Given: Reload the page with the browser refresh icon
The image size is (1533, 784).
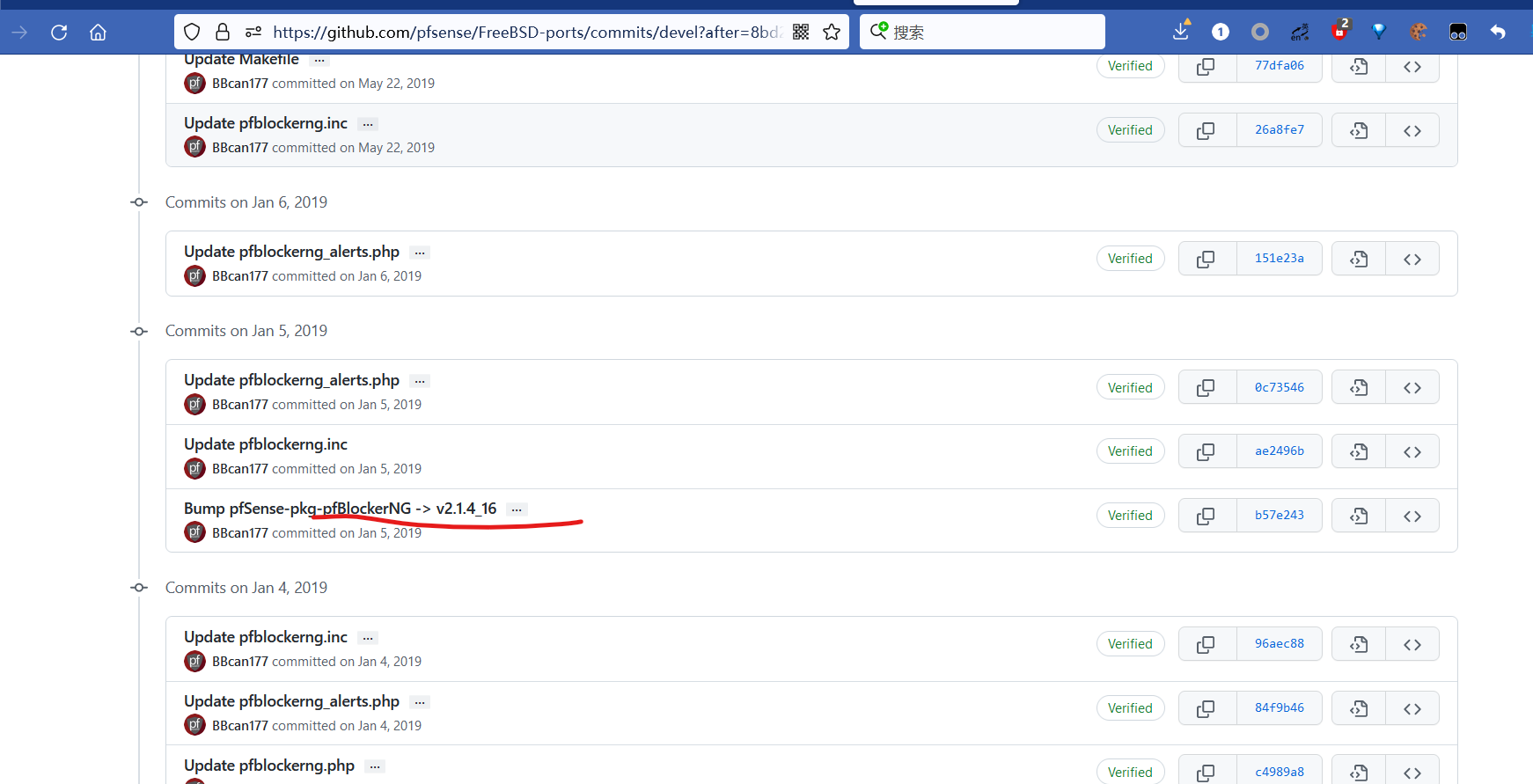Looking at the screenshot, I should (59, 33).
